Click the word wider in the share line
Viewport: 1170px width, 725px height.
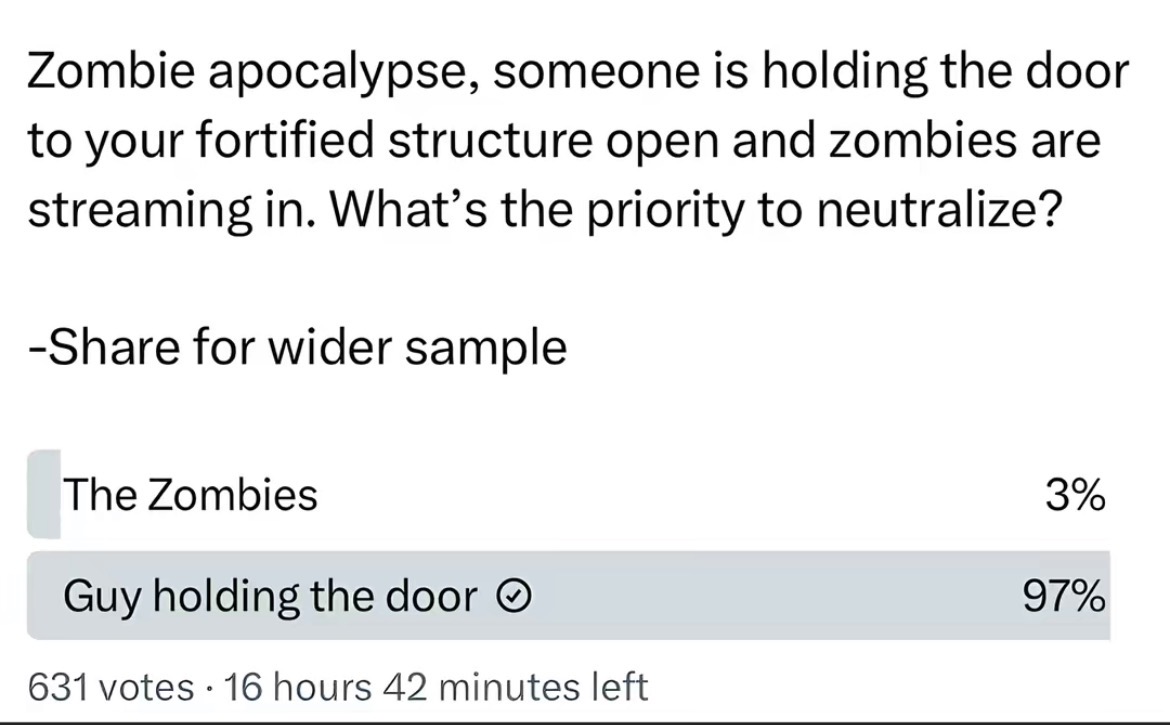[329, 348]
